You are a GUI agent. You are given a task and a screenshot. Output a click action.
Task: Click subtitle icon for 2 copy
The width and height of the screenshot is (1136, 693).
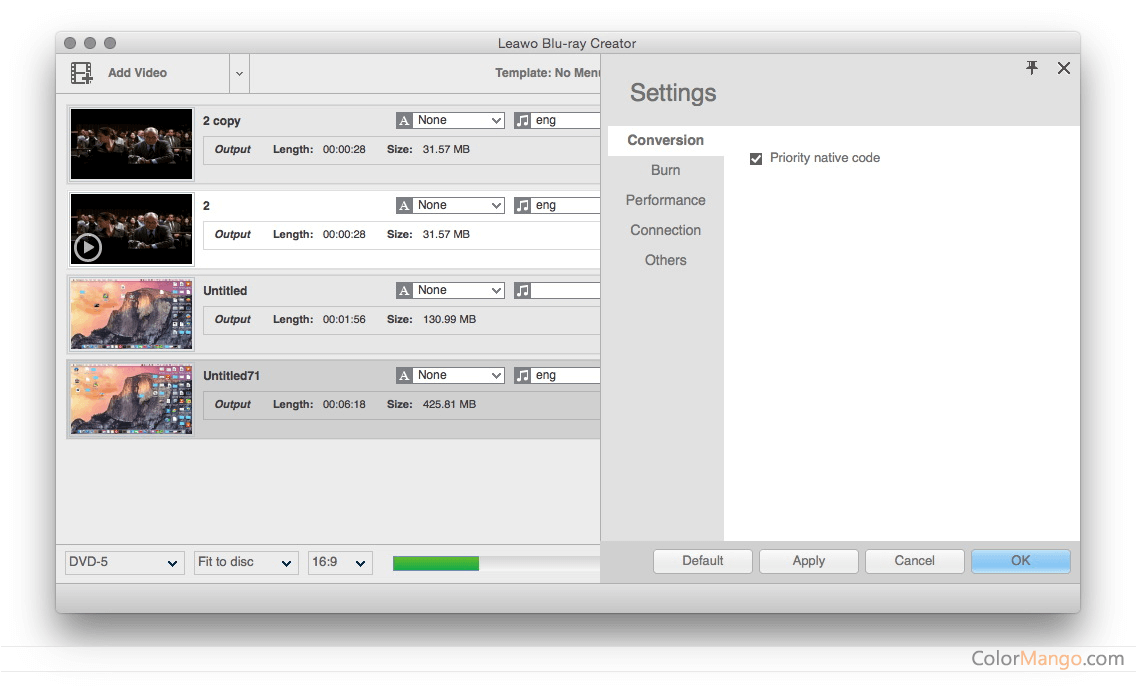click(404, 120)
